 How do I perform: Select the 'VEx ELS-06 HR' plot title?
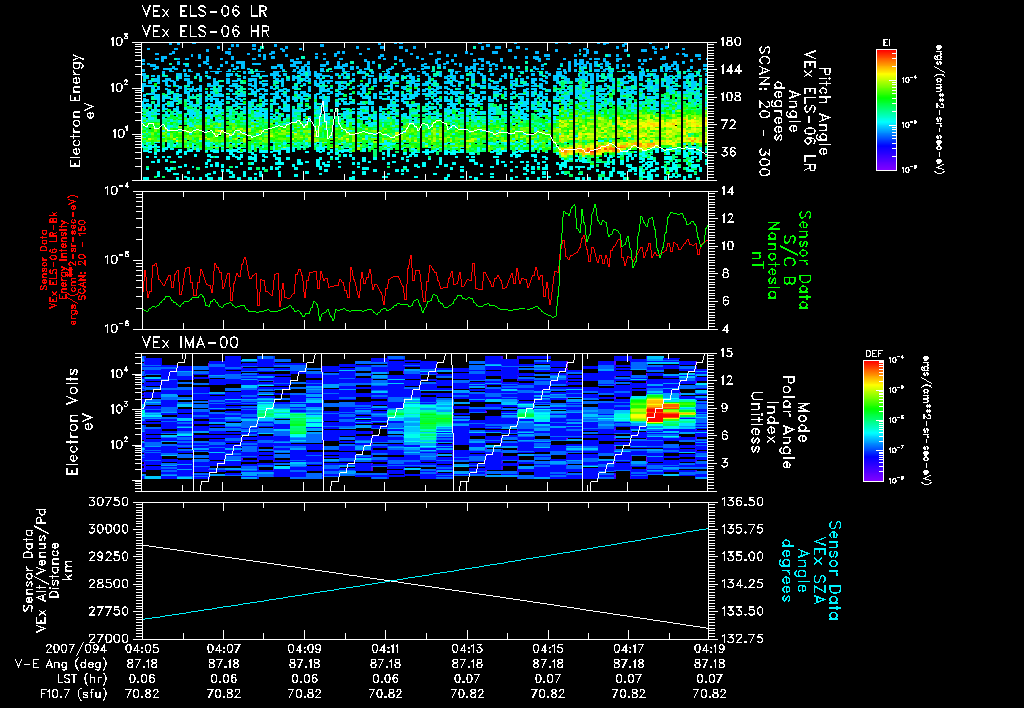[205, 31]
